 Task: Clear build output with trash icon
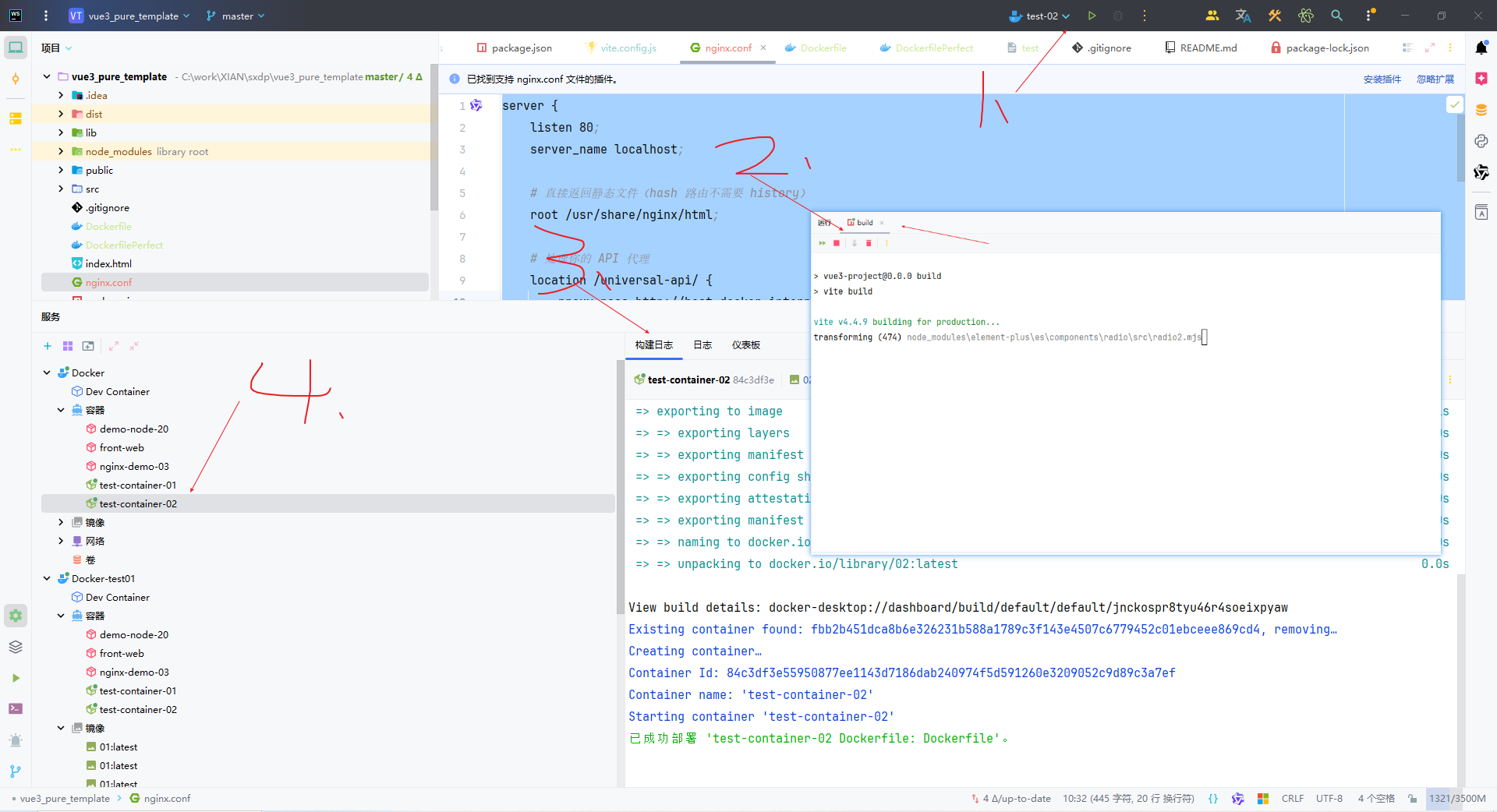(x=869, y=243)
